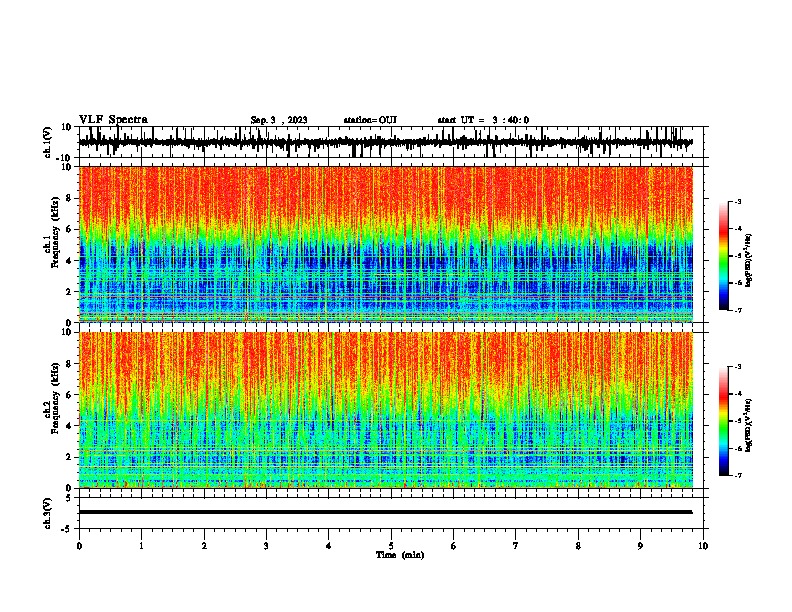Viewport: 792px width, 612px height.
Task: Select the date text "Sep. 3, 2023"
Action: point(279,120)
